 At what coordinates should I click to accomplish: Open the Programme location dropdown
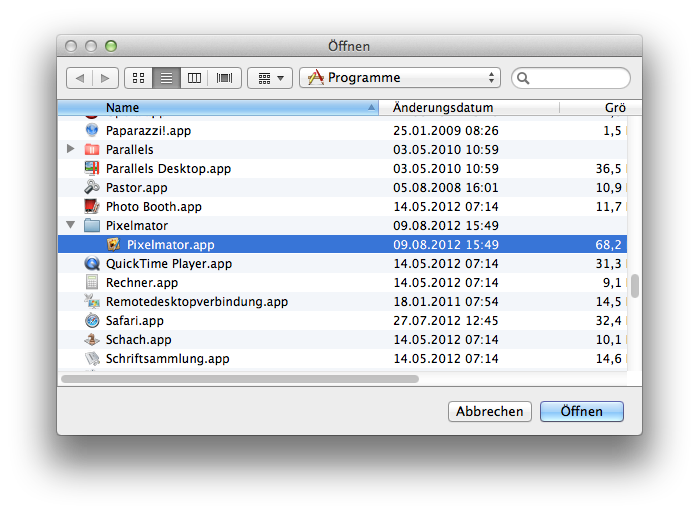tap(399, 78)
